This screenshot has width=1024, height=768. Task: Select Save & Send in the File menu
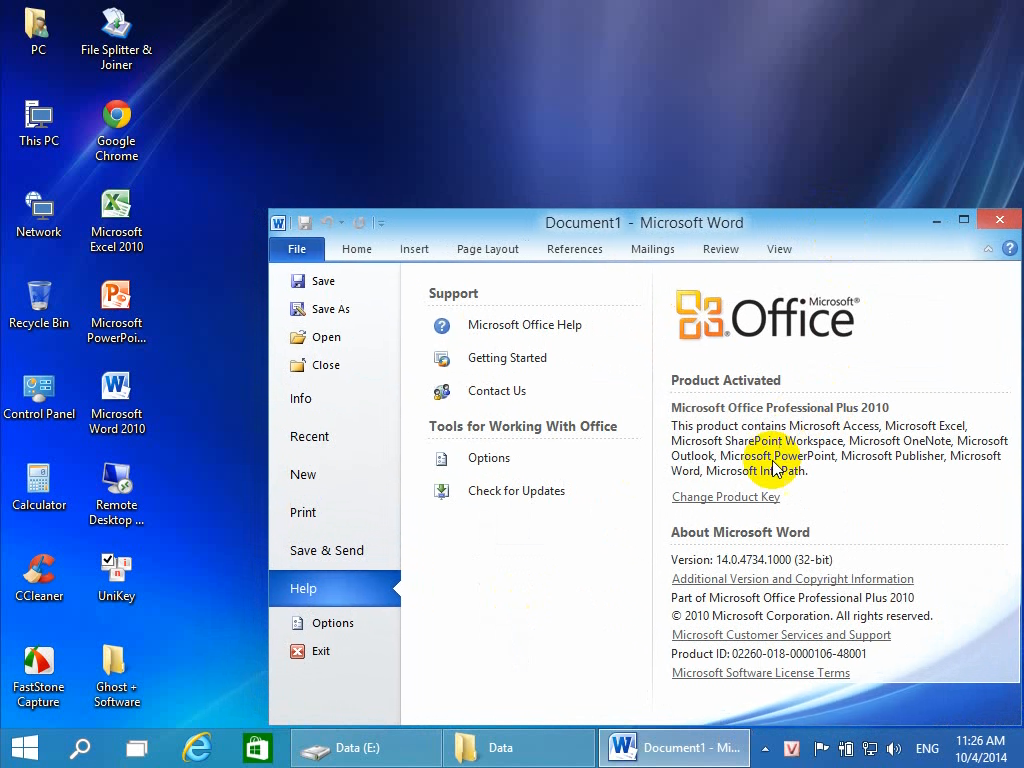(326, 551)
